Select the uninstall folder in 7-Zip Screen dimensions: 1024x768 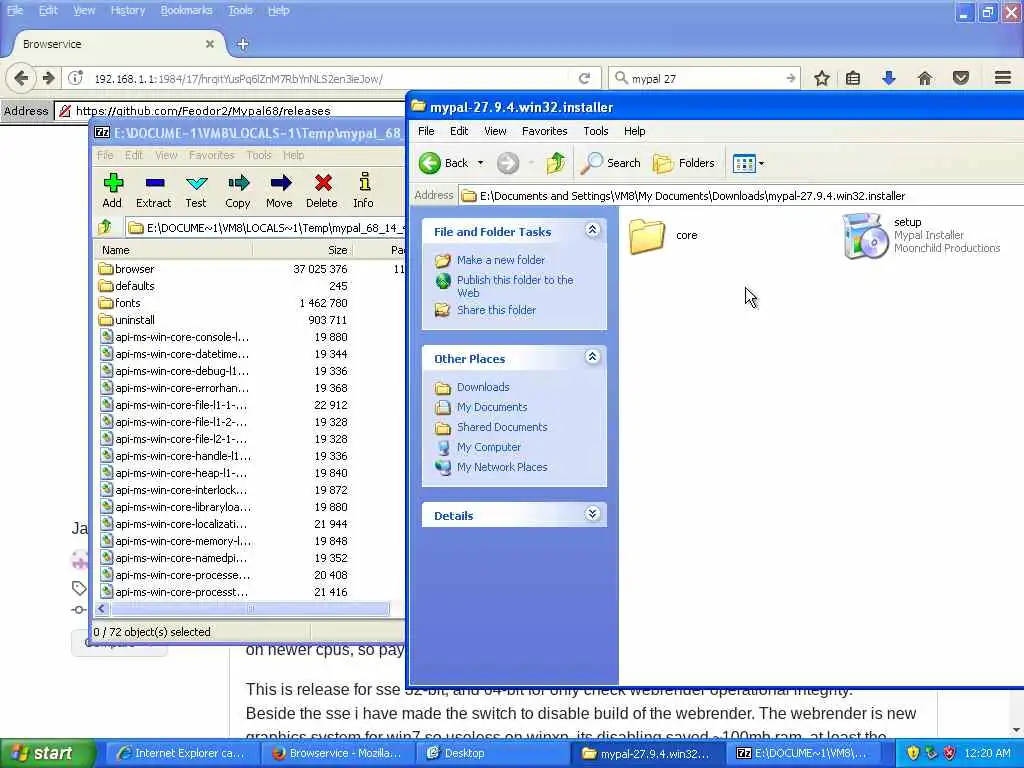(x=127, y=320)
